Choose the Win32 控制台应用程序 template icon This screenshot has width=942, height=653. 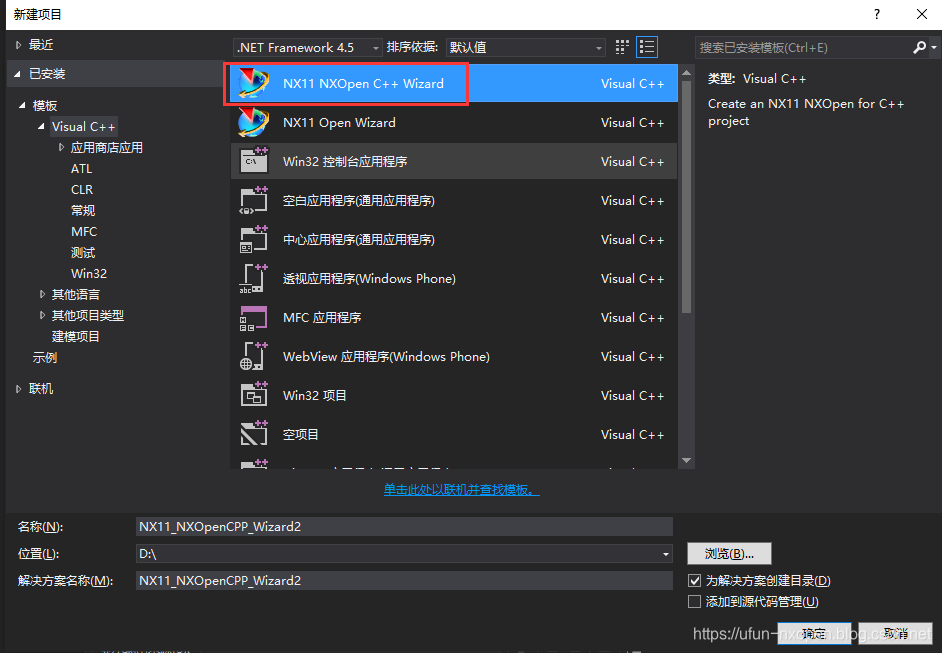[254, 161]
